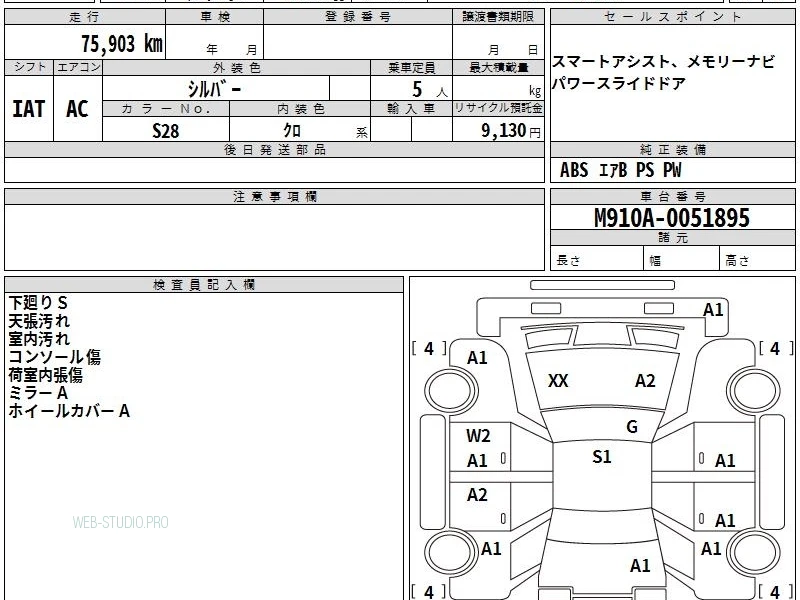
Task: Select the inspector note 下廻りS
Action: tap(38, 303)
